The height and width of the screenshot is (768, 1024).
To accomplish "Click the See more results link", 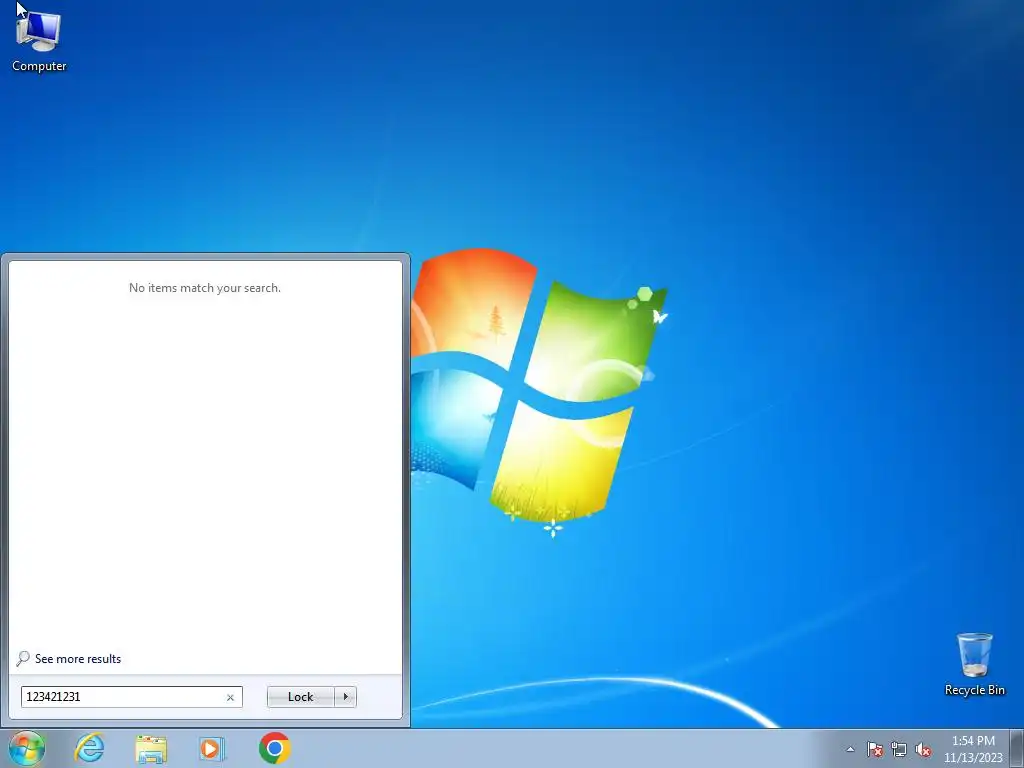I will click(78, 659).
